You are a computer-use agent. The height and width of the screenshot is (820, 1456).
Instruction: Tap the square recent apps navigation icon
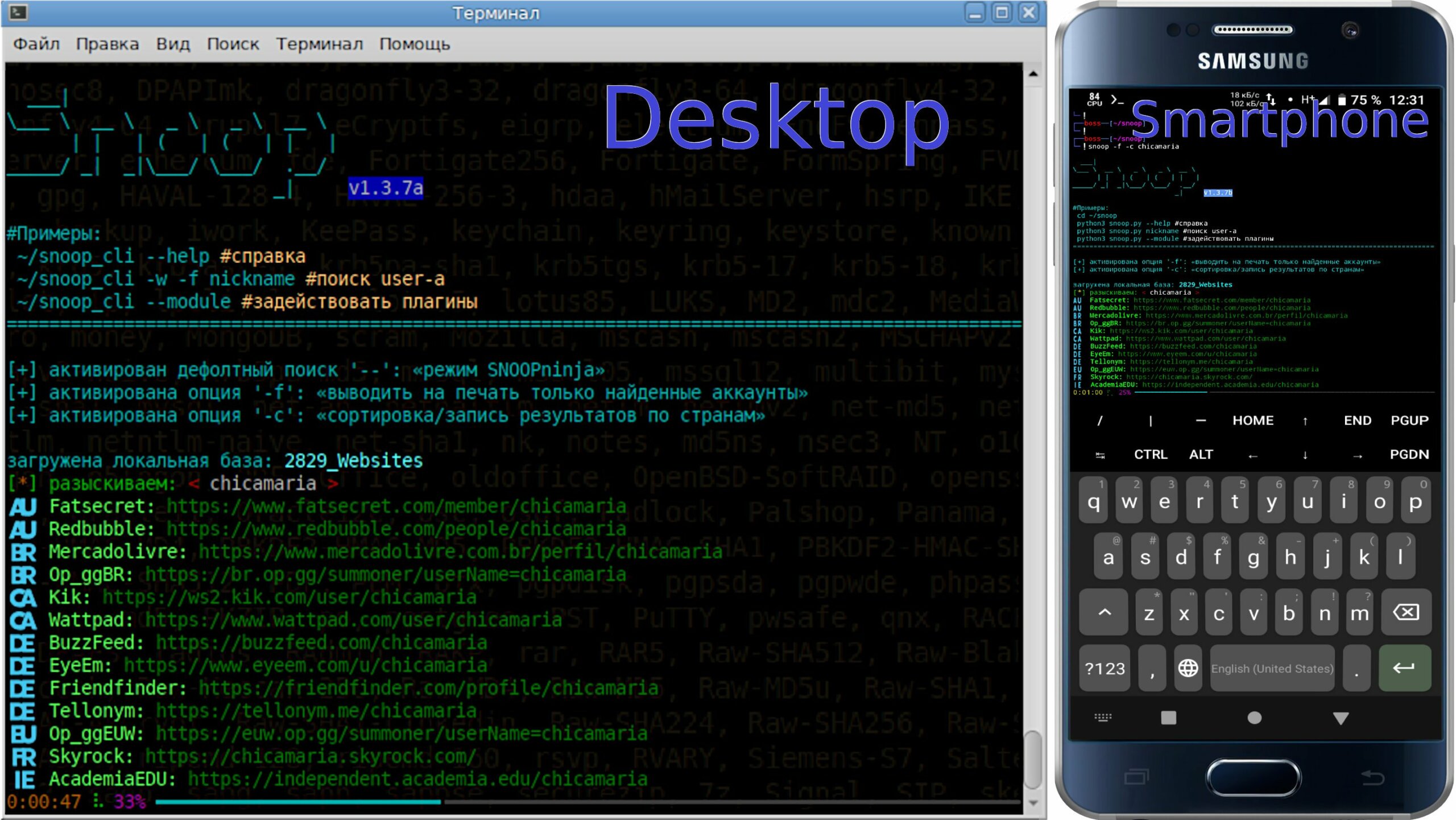tap(1168, 718)
